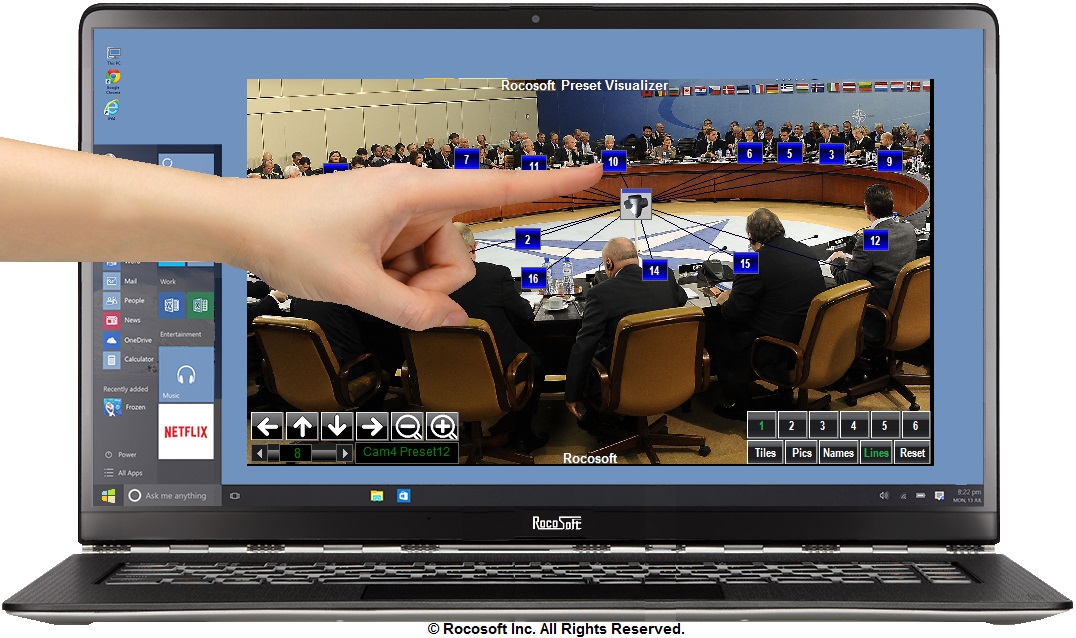Recall preset marker 9

pyautogui.click(x=889, y=161)
